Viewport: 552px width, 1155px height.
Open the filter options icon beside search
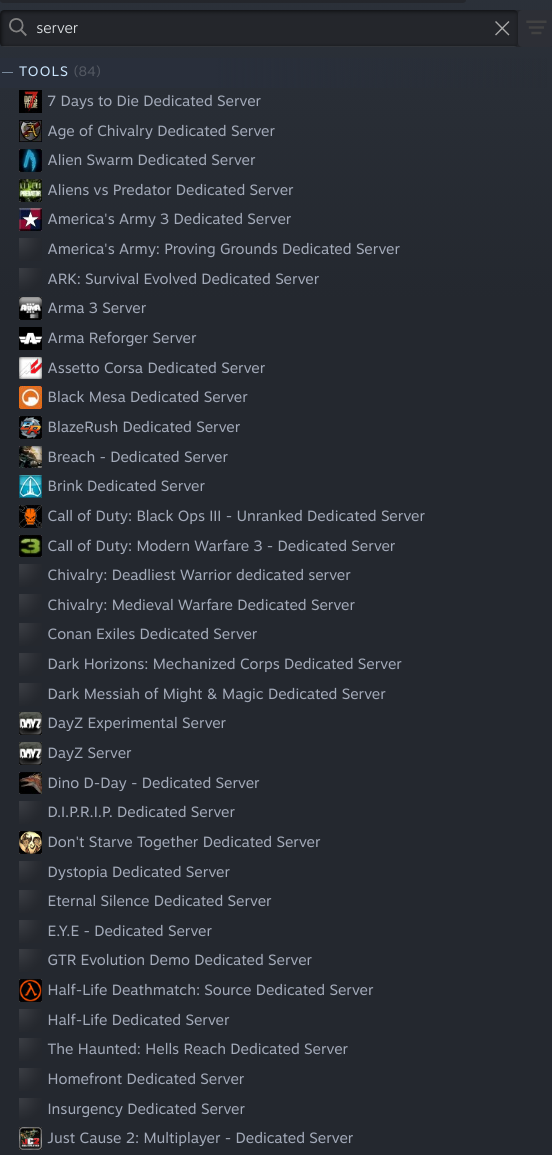pyautogui.click(x=536, y=28)
